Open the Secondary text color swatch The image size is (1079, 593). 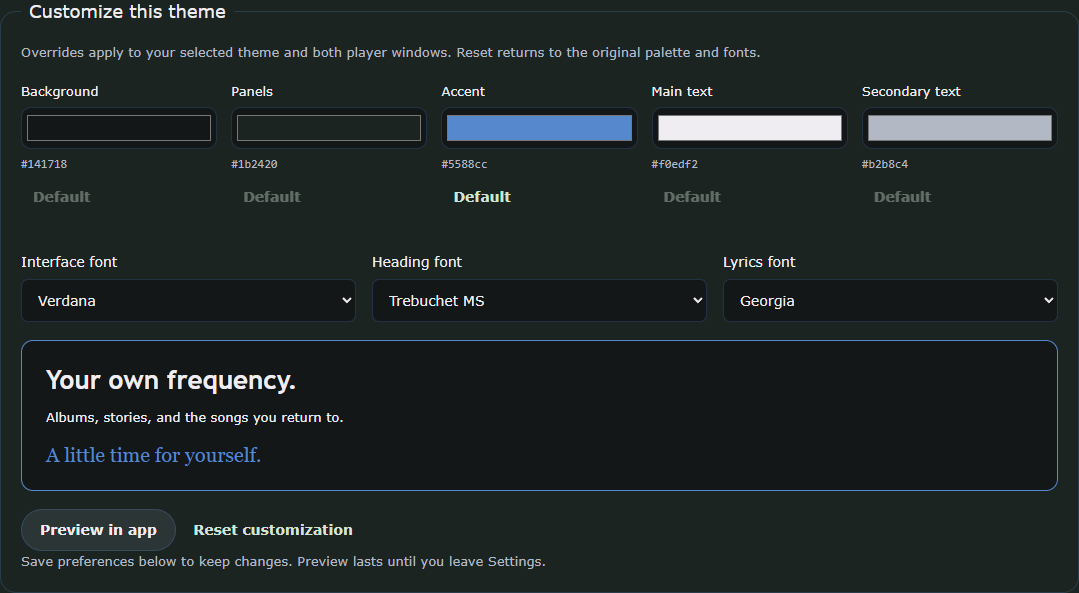click(x=960, y=128)
